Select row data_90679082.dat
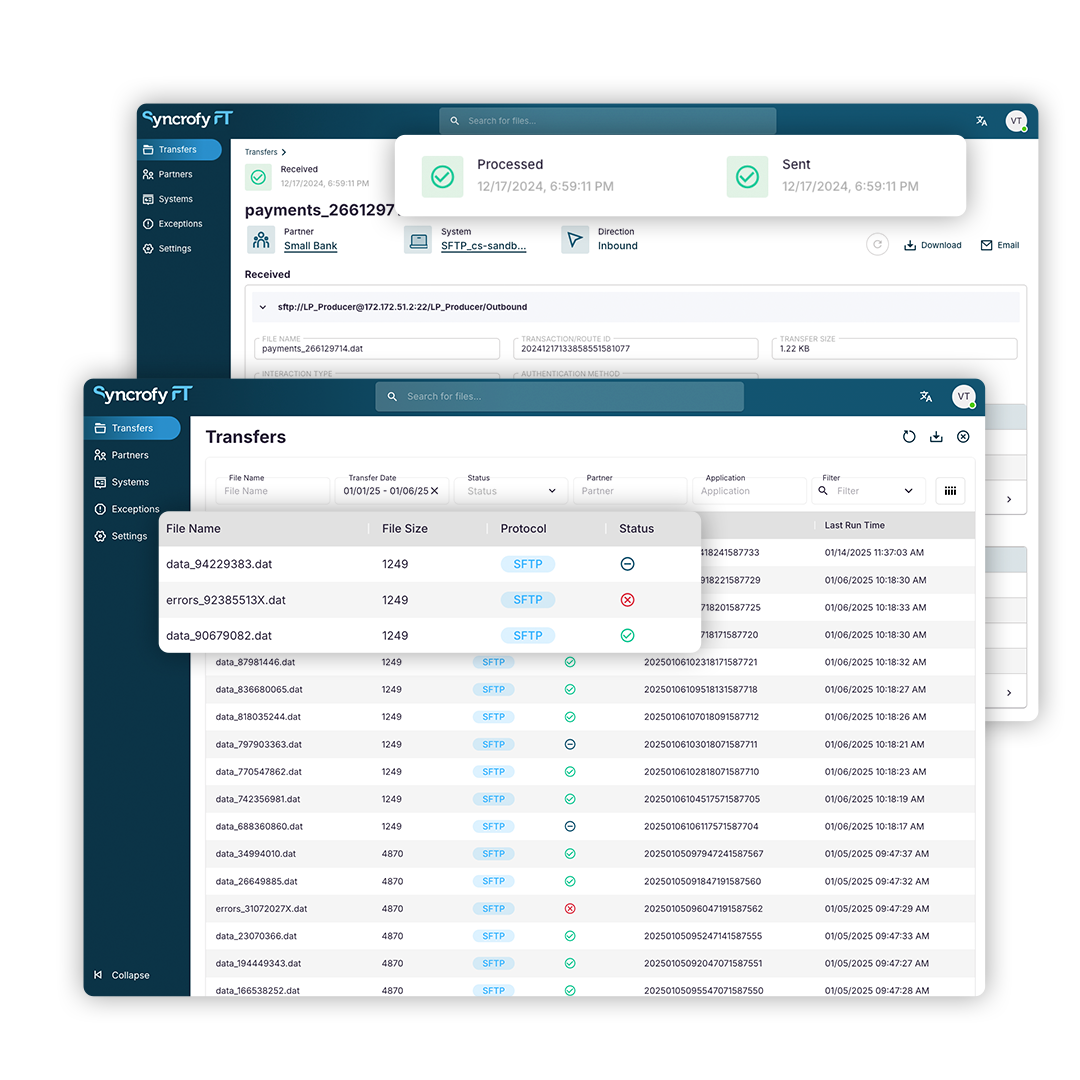Viewport: 1080px width, 1080px height. coord(430,635)
